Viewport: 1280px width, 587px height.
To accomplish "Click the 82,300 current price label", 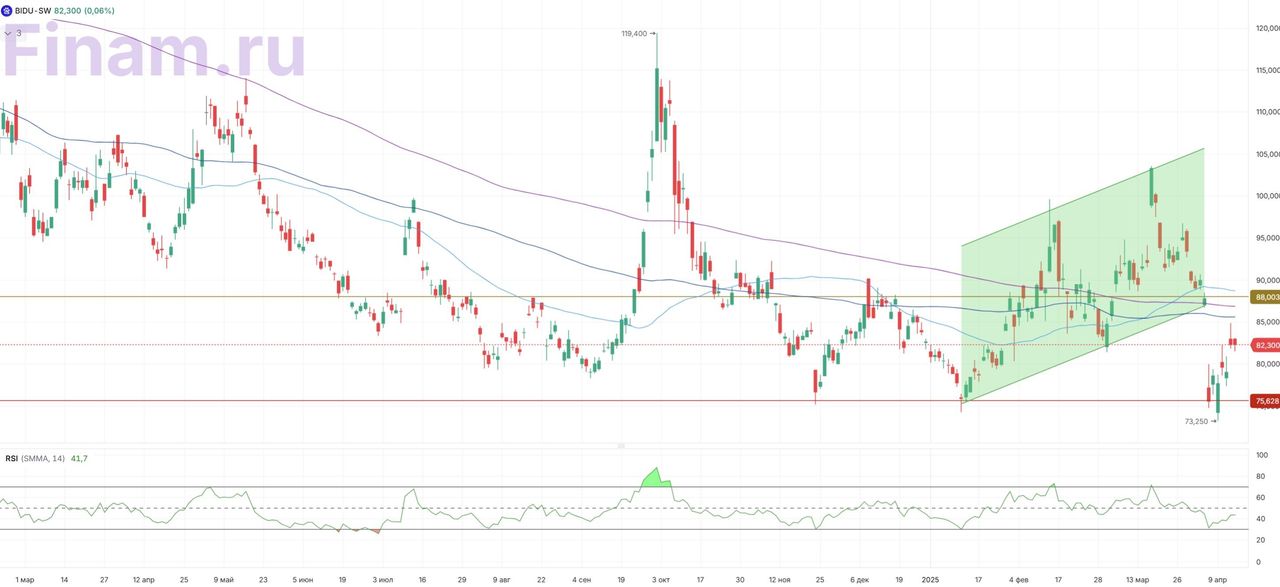I will (1266, 345).
